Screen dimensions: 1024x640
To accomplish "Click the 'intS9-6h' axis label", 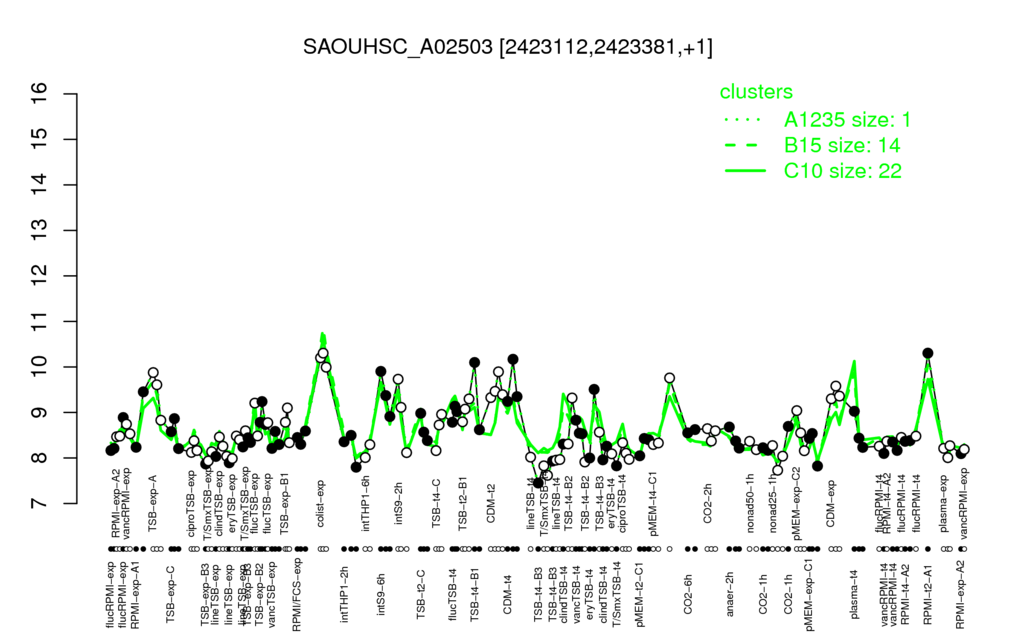I will coord(381,595).
